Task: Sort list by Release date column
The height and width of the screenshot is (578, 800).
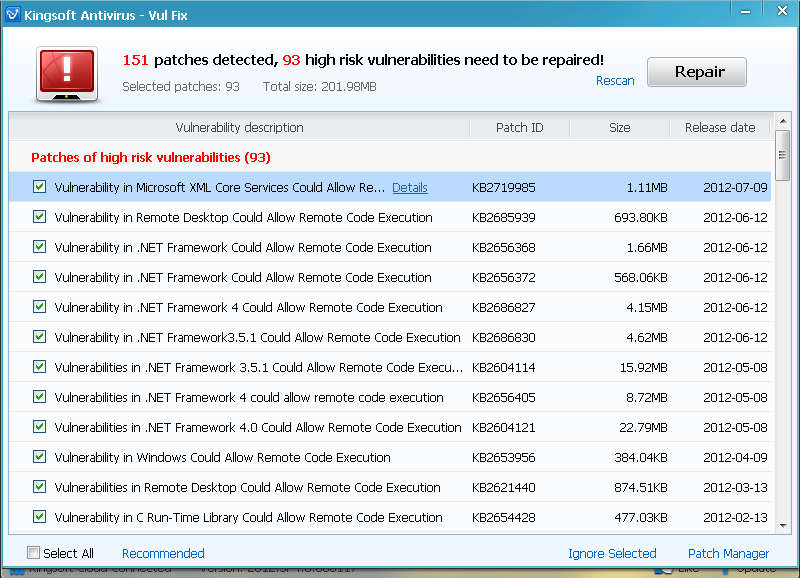Action: [719, 127]
